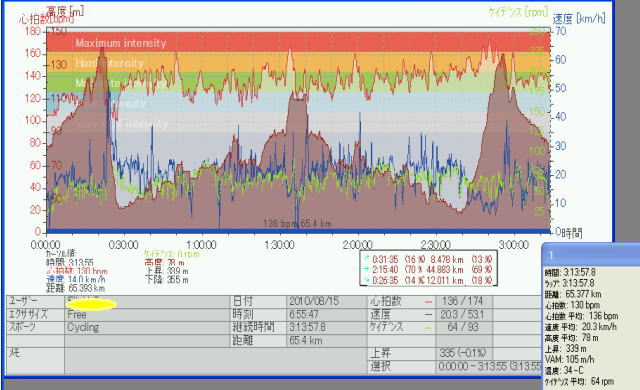Click the speed value 20.3 / 53.1

[462, 315]
